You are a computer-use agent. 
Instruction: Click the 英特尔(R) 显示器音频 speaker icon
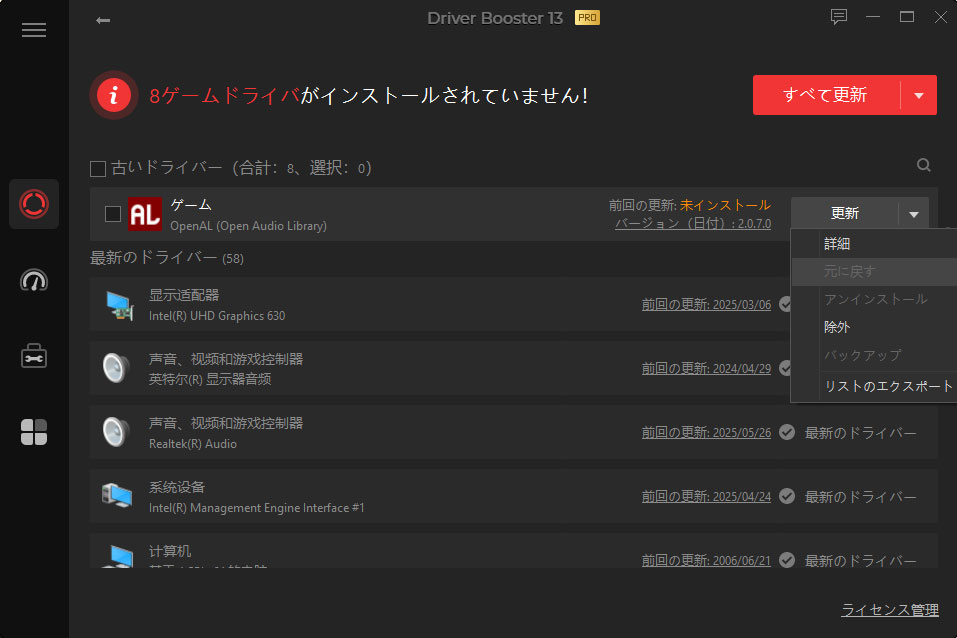(116, 368)
